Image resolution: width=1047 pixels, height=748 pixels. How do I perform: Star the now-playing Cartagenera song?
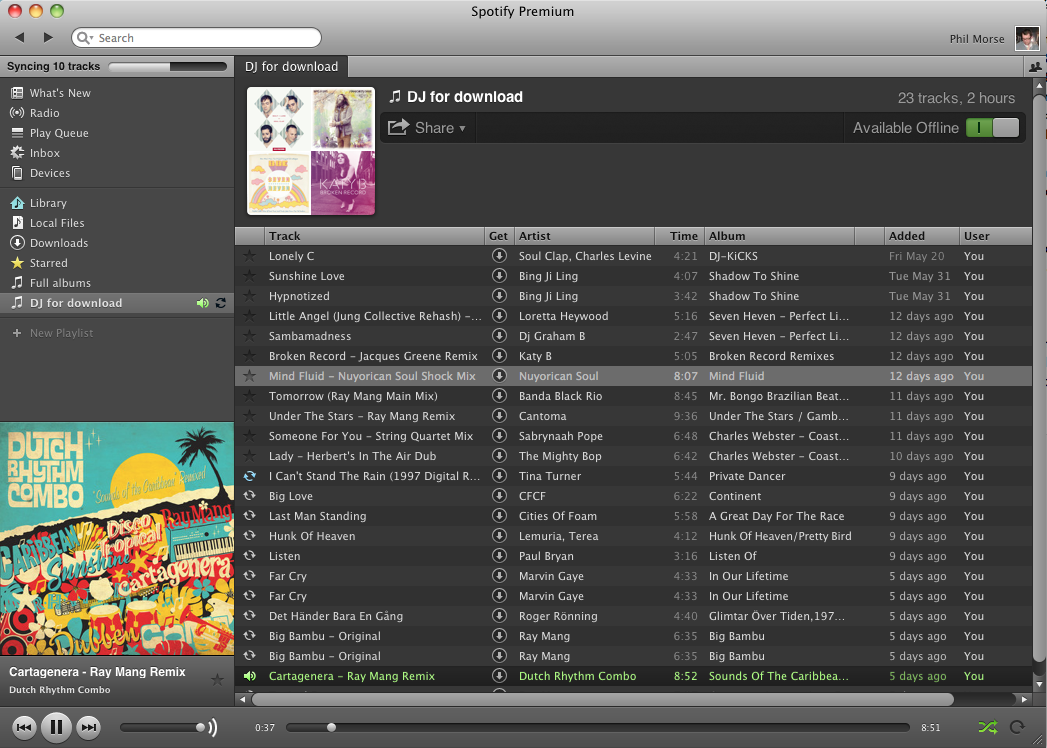tap(217, 680)
